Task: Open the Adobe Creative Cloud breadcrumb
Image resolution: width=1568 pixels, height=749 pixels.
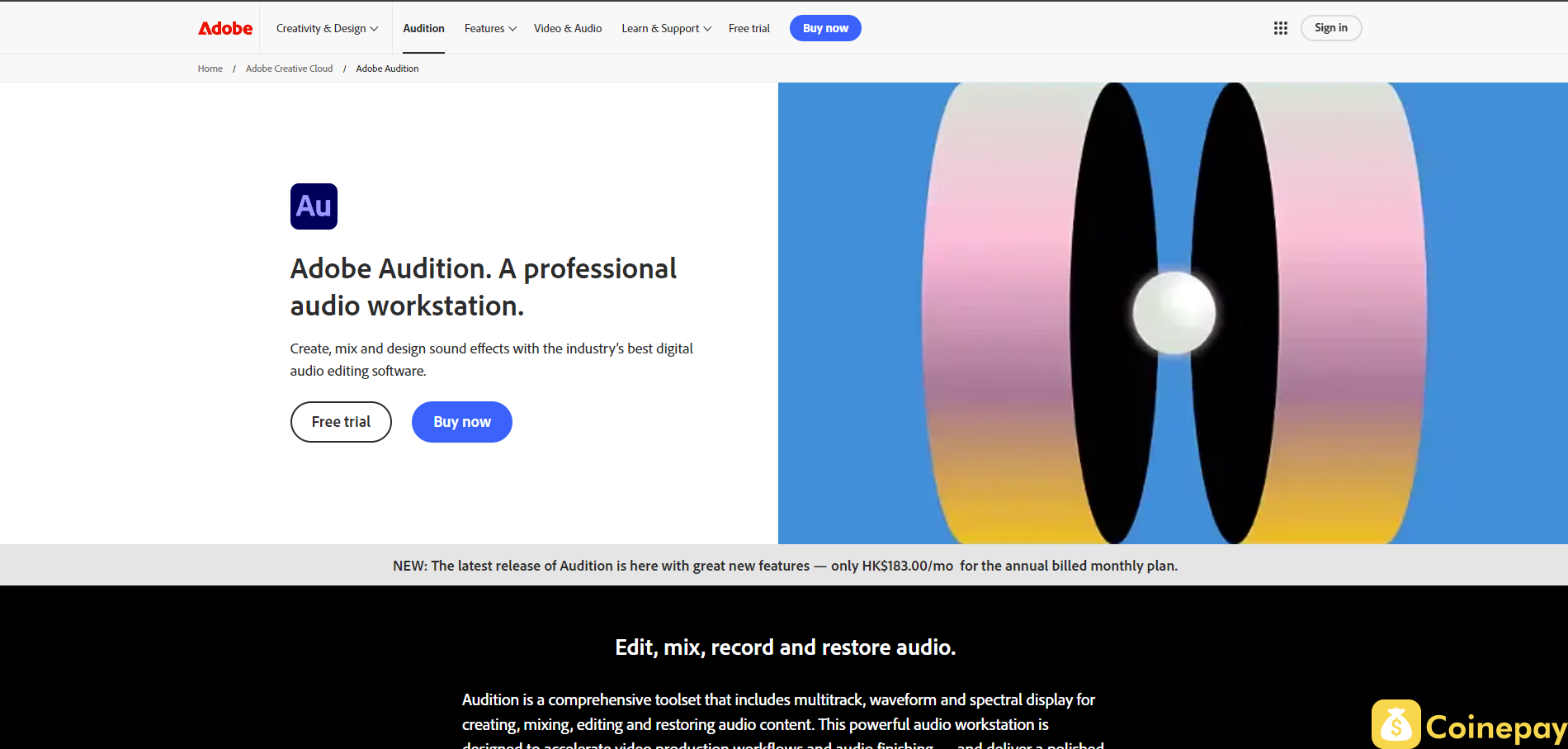Action: coord(289,69)
